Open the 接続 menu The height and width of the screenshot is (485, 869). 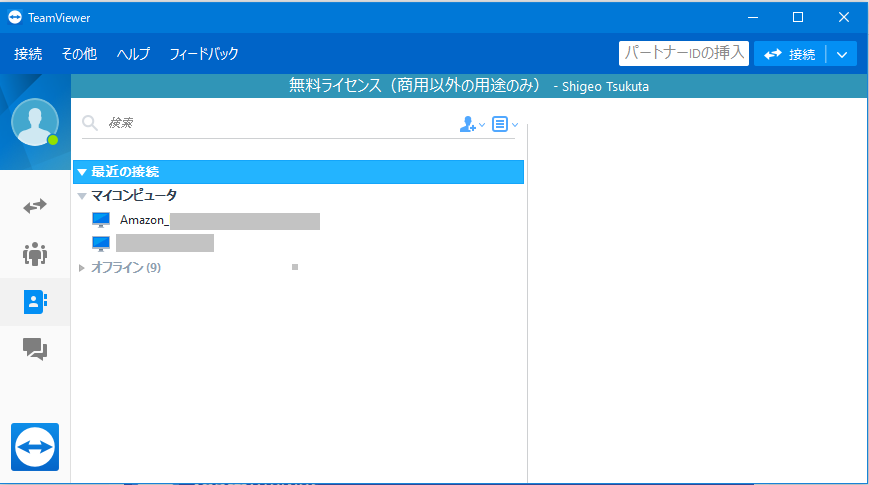(28, 54)
